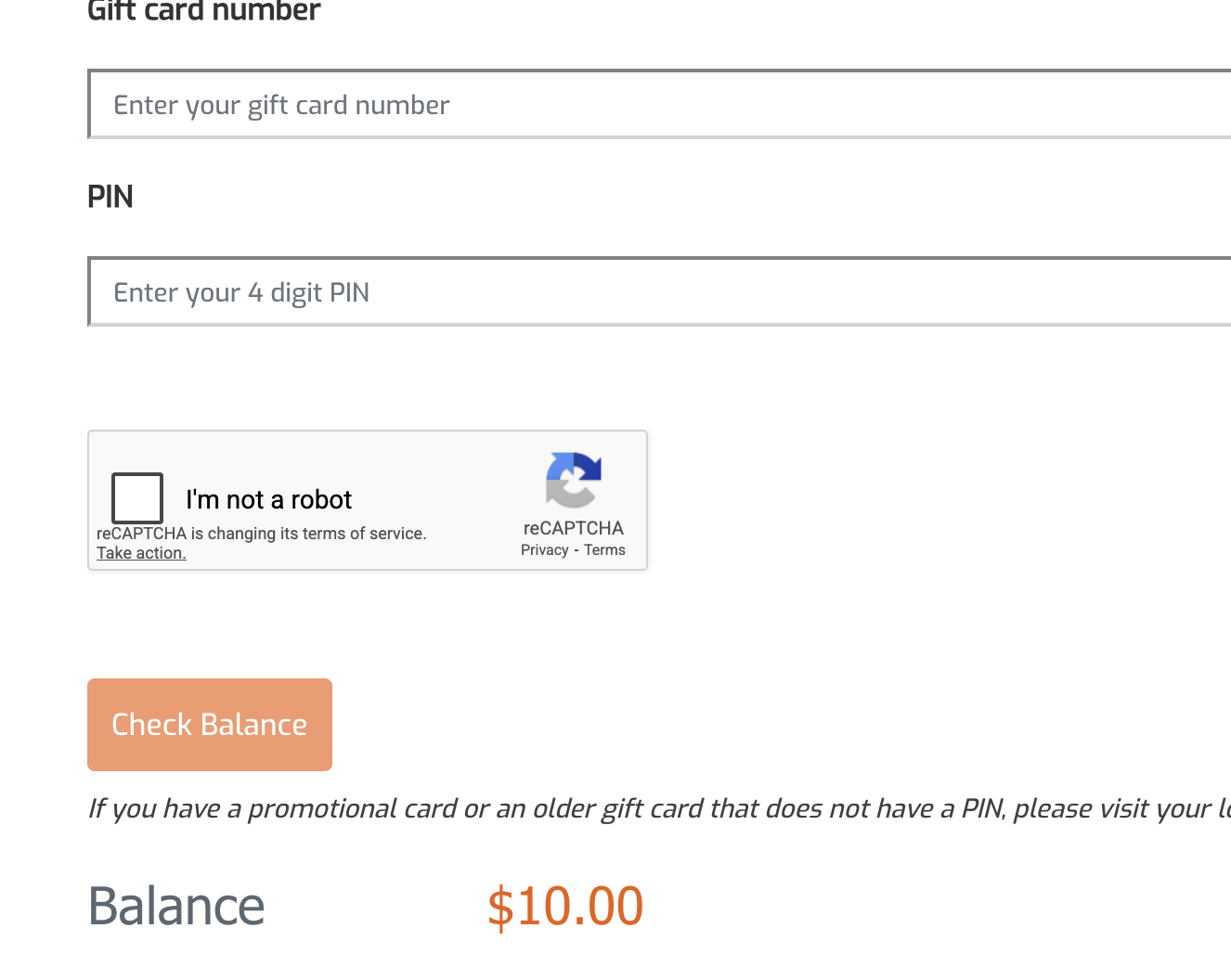Open the "Take action." link
1231x980 pixels.
[141, 553]
